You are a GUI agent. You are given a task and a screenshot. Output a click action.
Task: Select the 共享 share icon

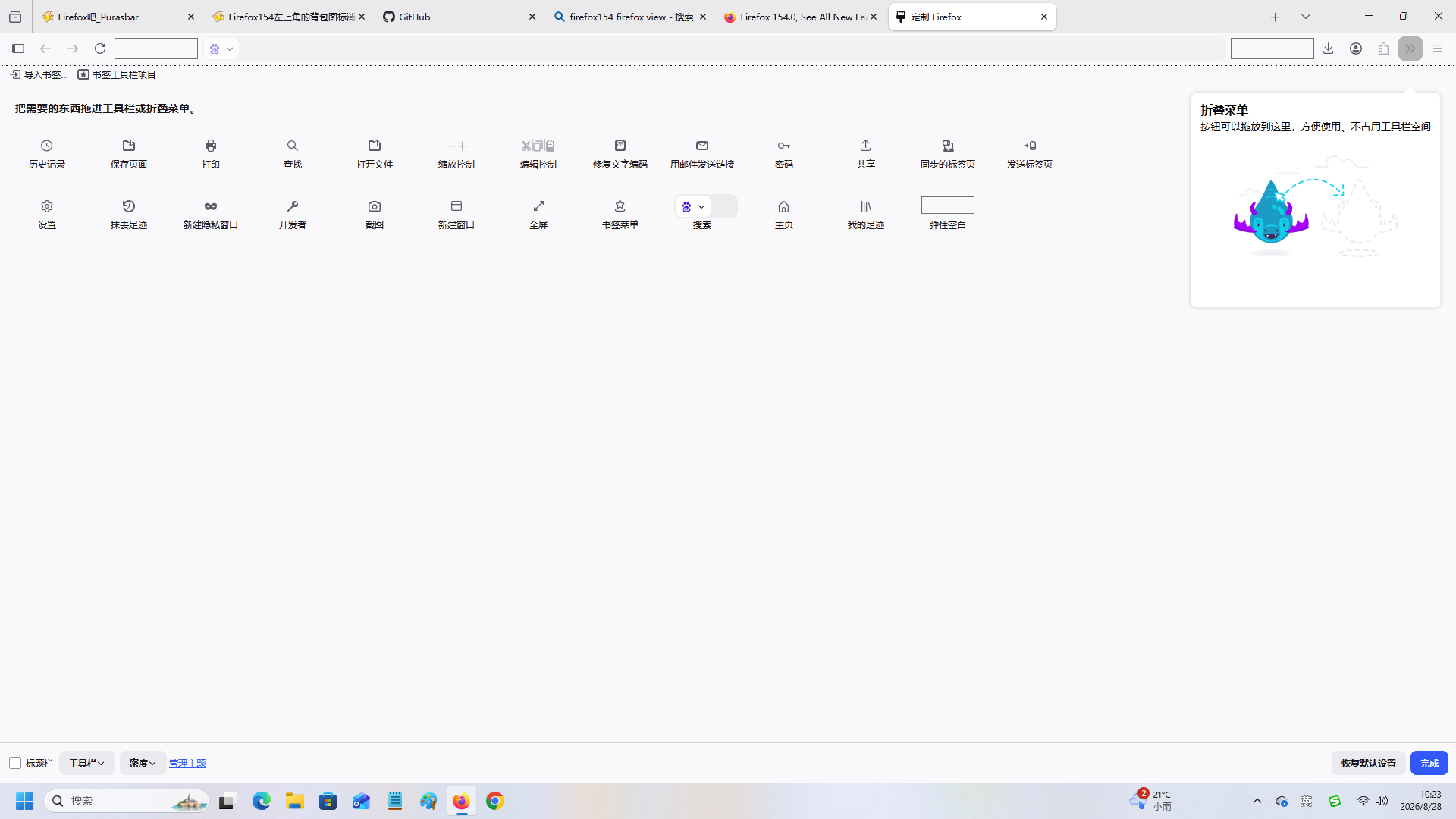[x=866, y=146]
